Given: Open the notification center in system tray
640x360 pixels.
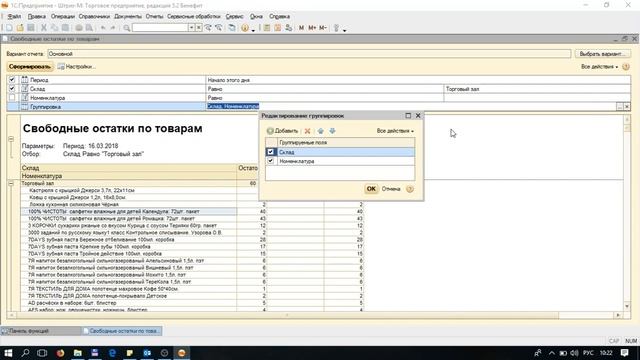Looking at the screenshot, I should tap(624, 353).
